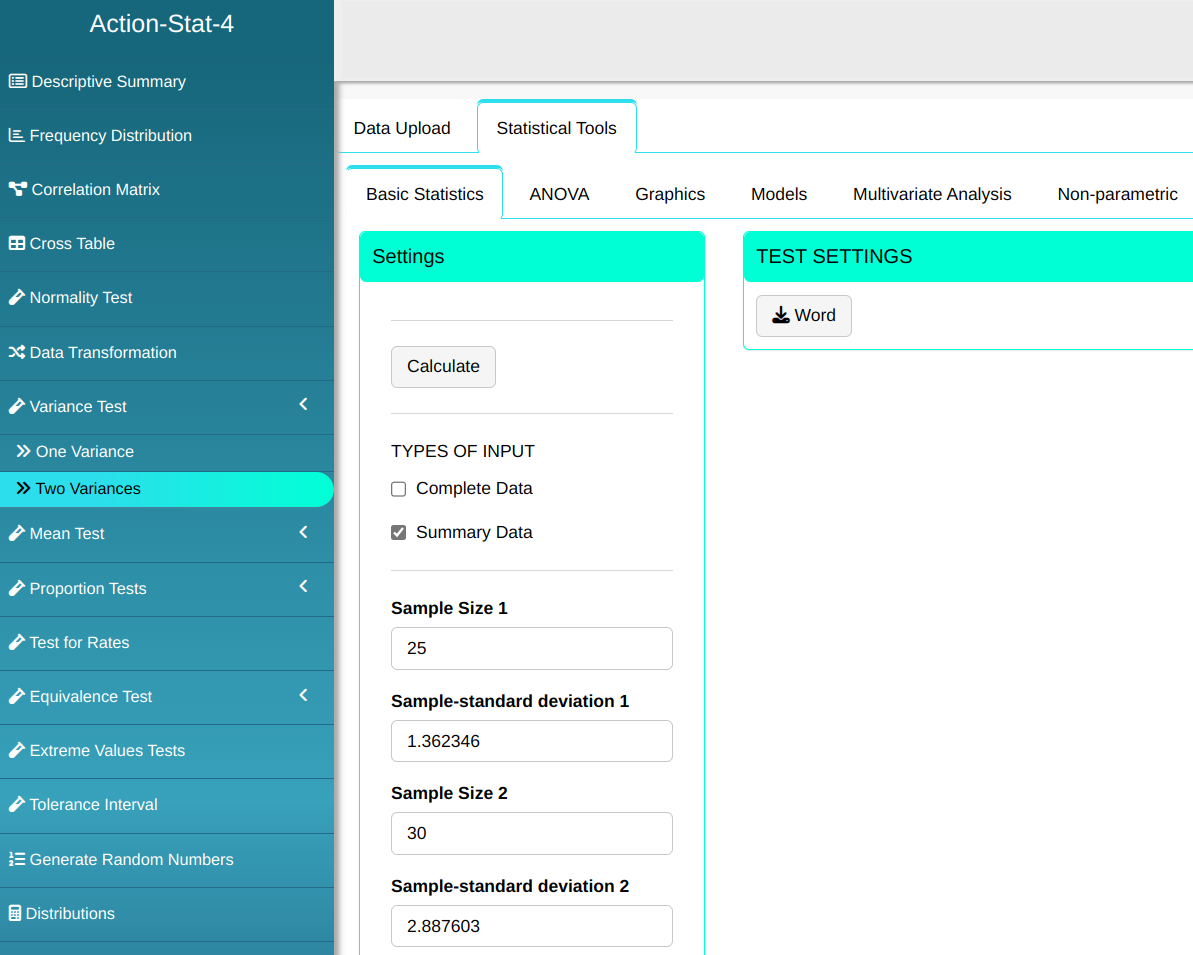Collapse the Variance Test submenu chevron
This screenshot has width=1193, height=955.
[304, 405]
